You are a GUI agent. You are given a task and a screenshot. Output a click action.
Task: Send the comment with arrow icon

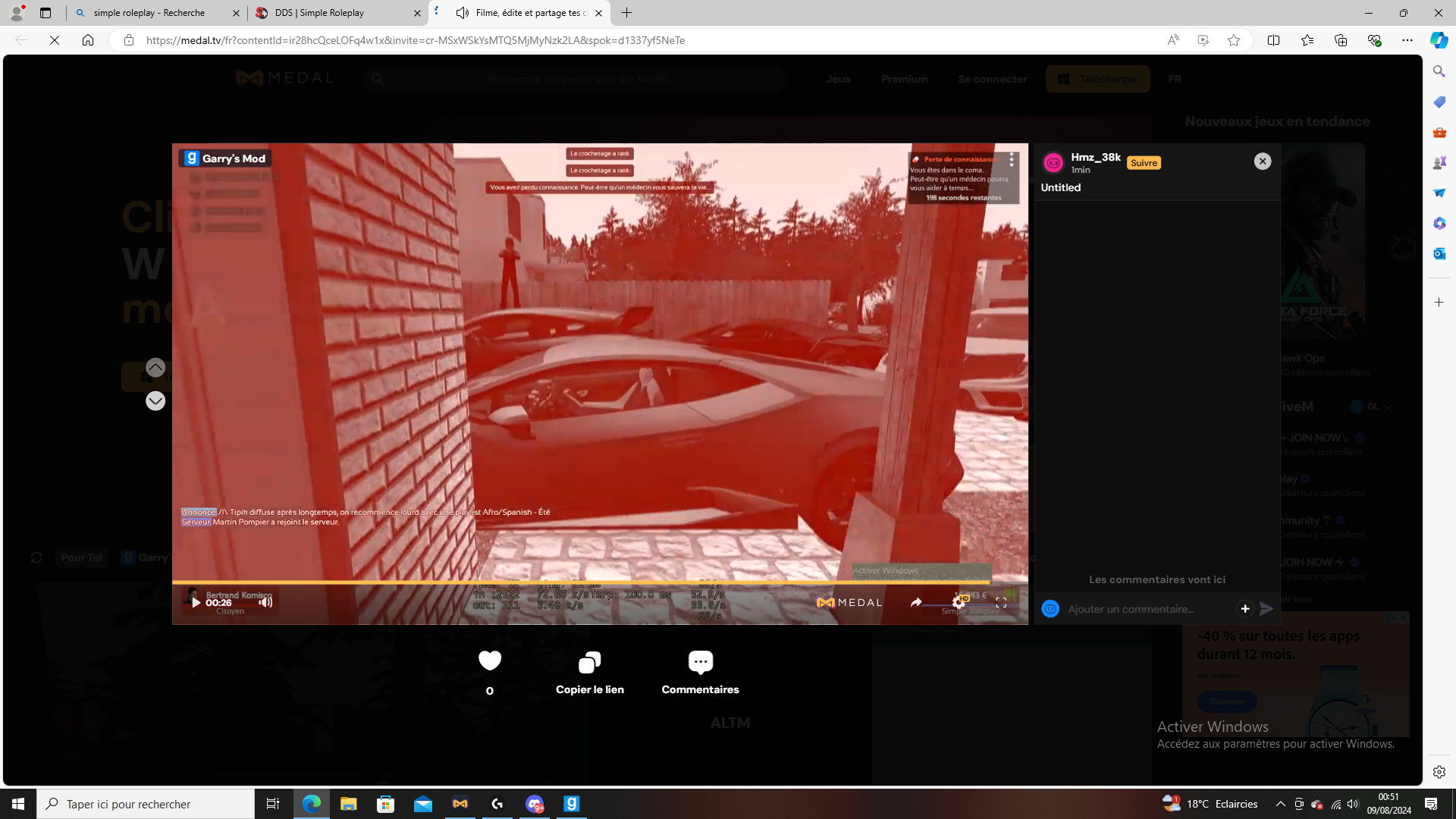pos(1266,609)
